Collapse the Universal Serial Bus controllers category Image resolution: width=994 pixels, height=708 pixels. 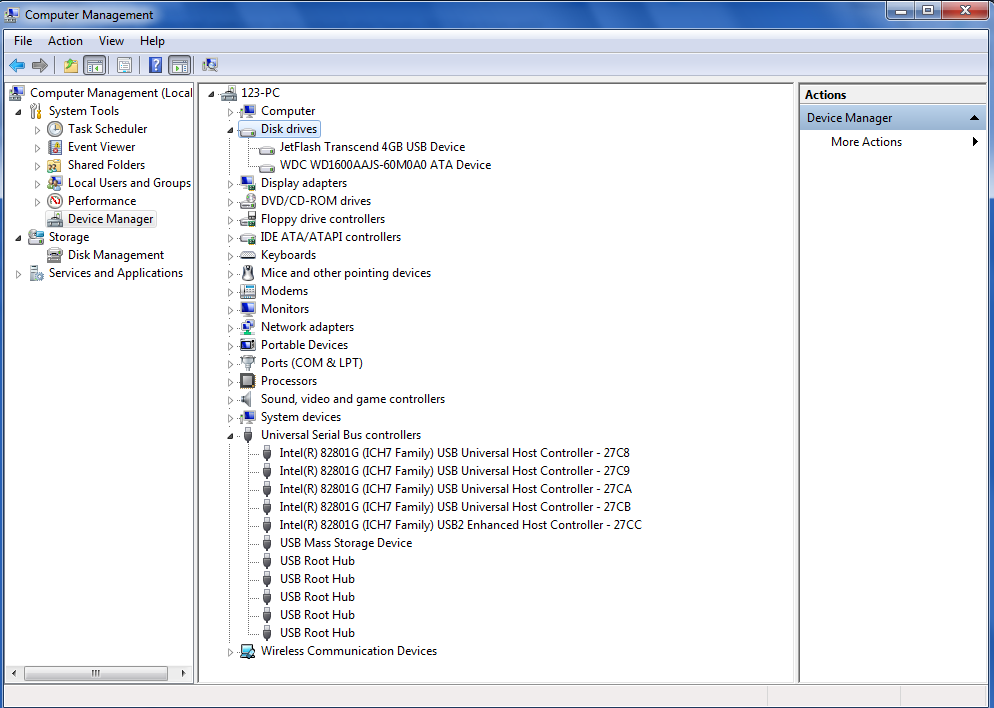coord(230,436)
